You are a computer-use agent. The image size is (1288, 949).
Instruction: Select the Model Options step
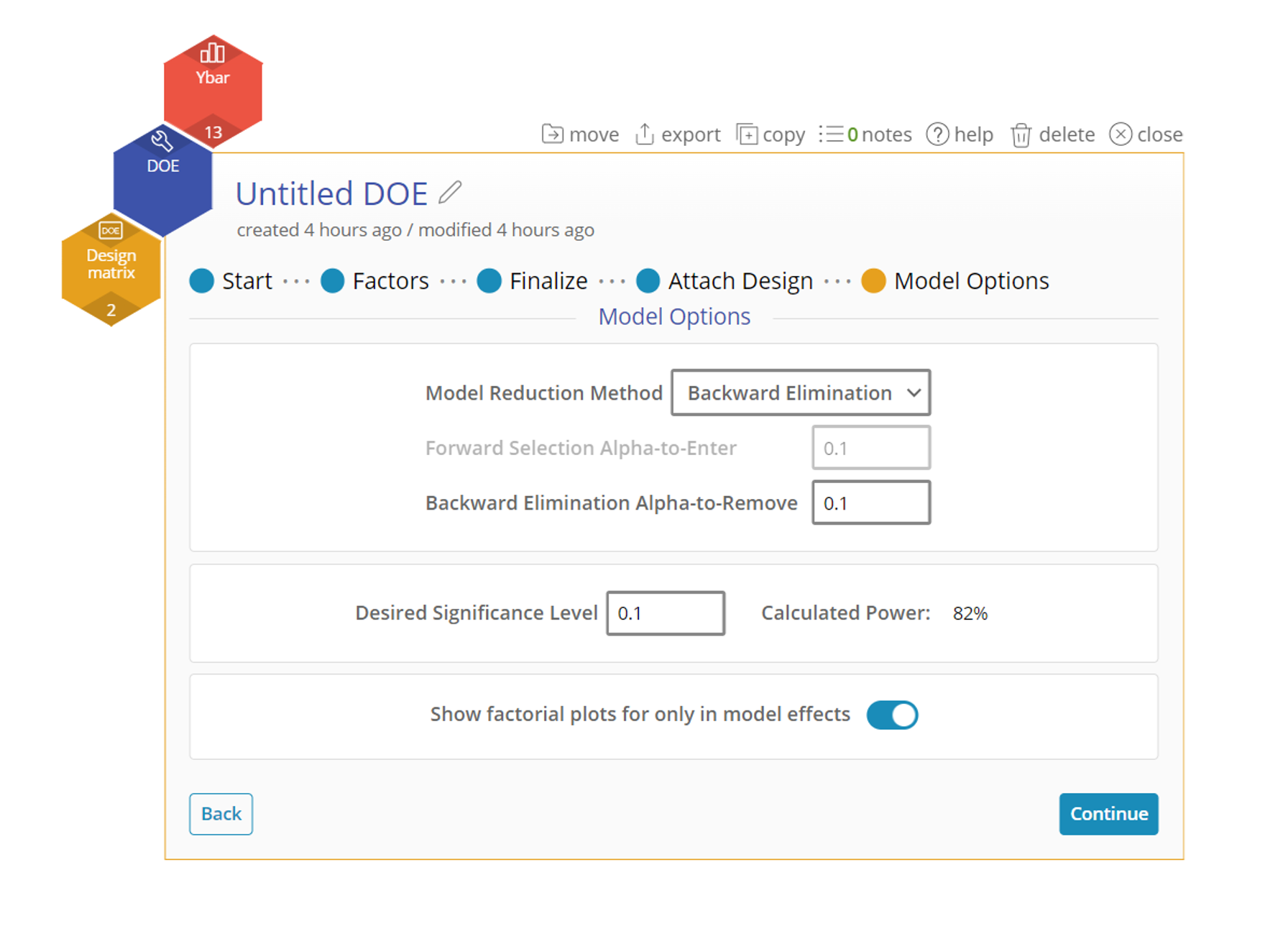pyautogui.click(x=955, y=280)
